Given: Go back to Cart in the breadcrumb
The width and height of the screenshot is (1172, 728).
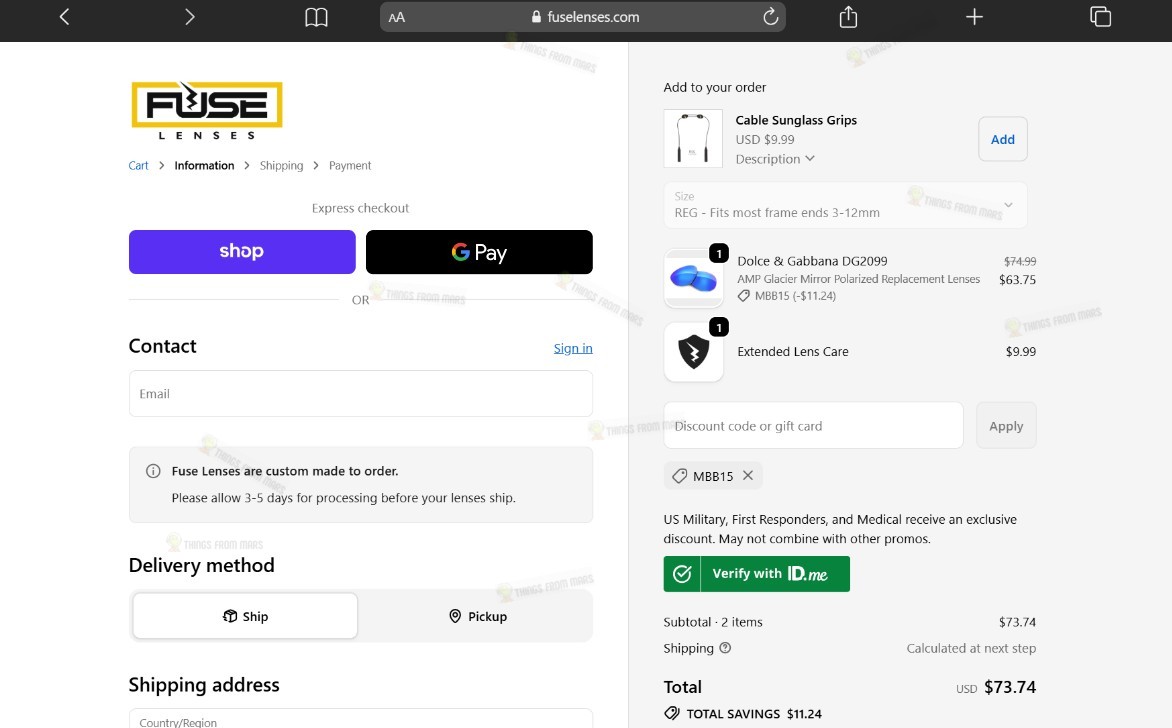Looking at the screenshot, I should click(x=138, y=165).
